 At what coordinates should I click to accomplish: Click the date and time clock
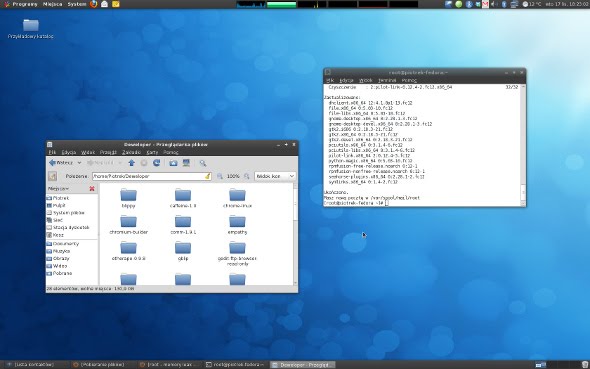pyautogui.click(x=566, y=4)
